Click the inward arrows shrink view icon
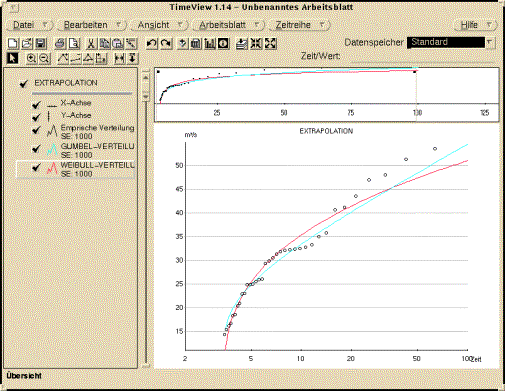505x391 pixels. click(x=256, y=44)
